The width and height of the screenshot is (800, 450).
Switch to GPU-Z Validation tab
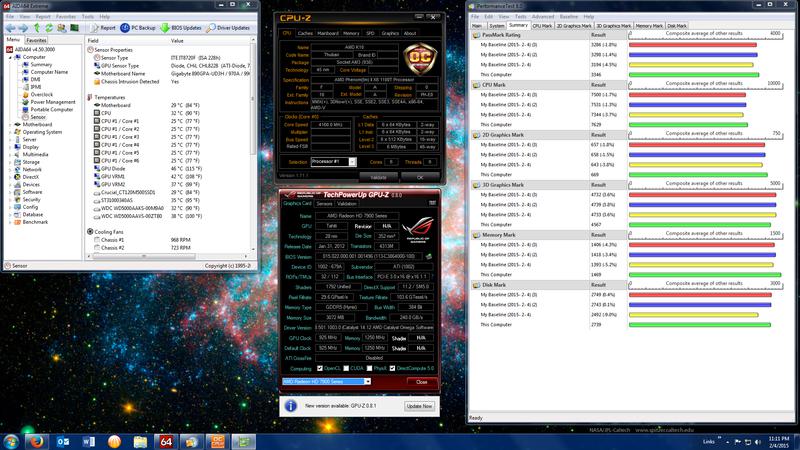(x=346, y=204)
